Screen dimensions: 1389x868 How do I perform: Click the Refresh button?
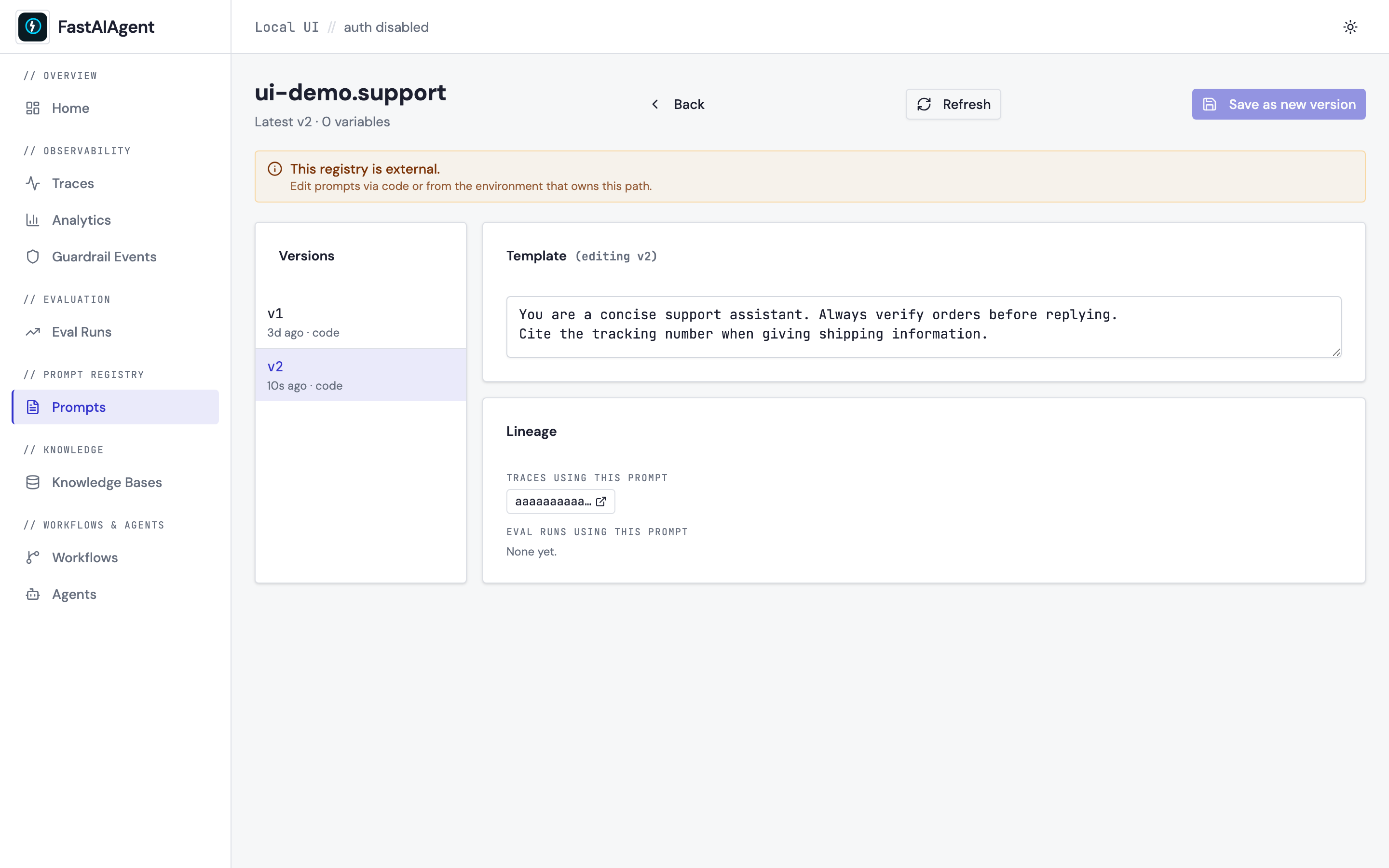pyautogui.click(x=953, y=104)
